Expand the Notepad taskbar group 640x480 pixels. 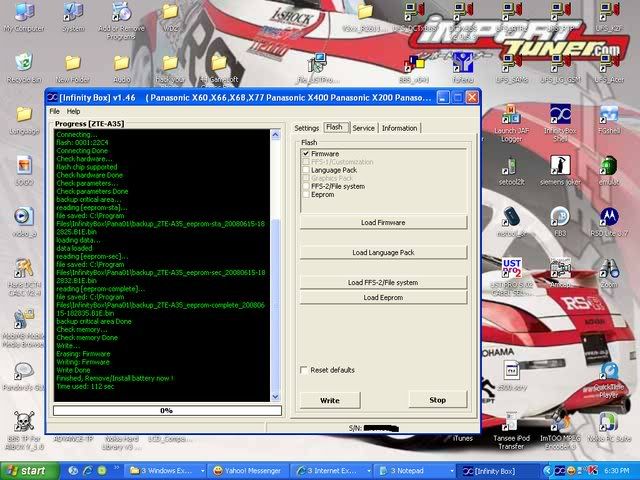pos(451,471)
